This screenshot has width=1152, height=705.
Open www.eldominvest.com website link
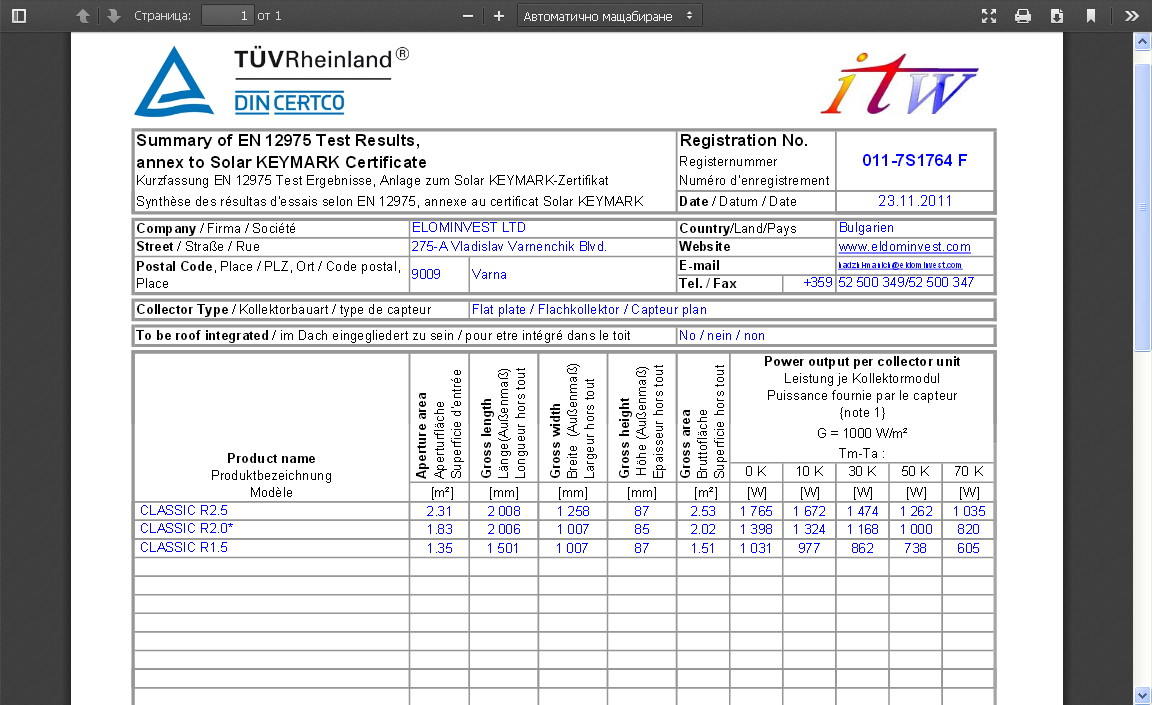coord(904,247)
